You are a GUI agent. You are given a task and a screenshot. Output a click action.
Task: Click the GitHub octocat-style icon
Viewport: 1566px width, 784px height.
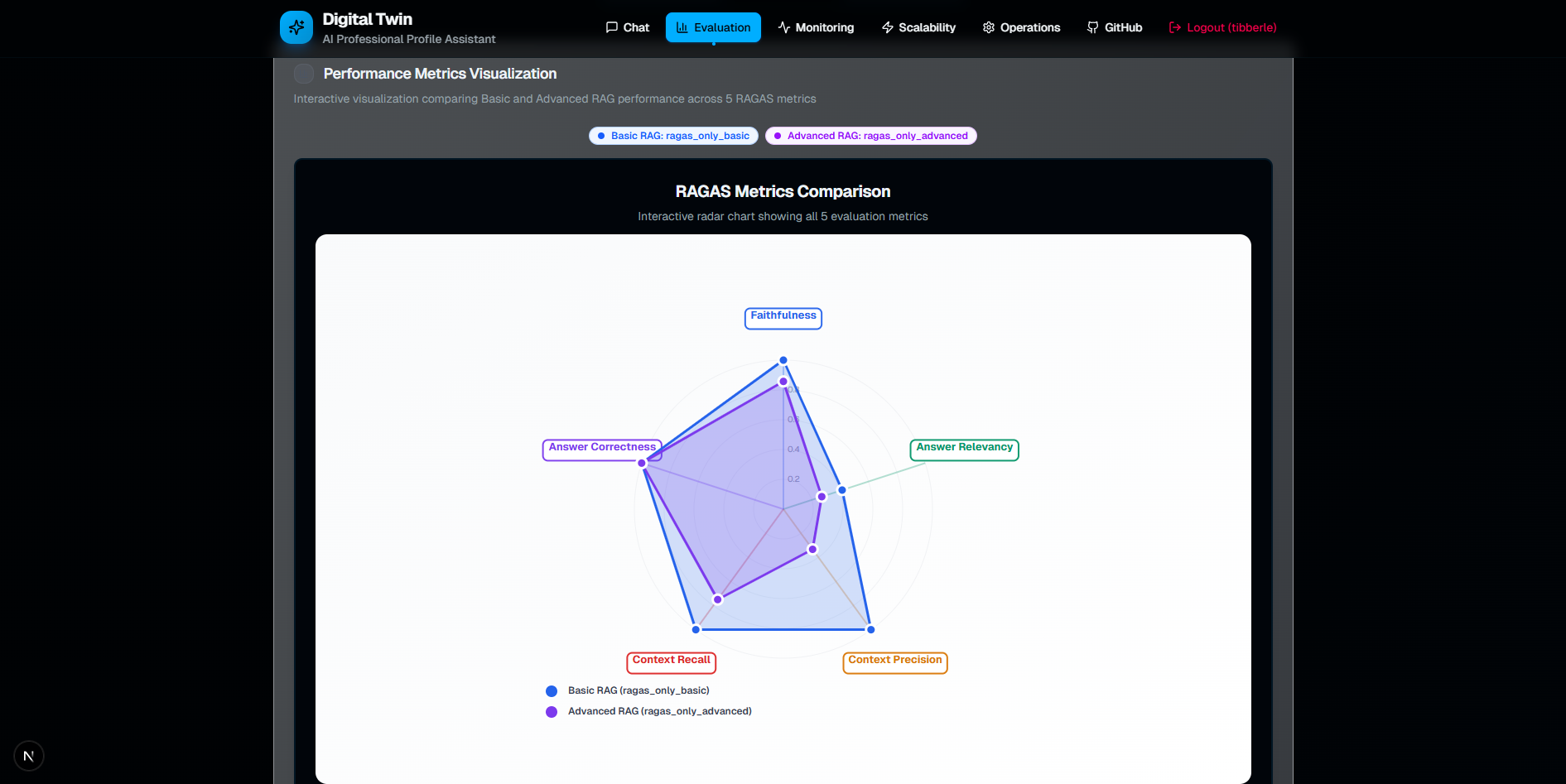(1091, 27)
